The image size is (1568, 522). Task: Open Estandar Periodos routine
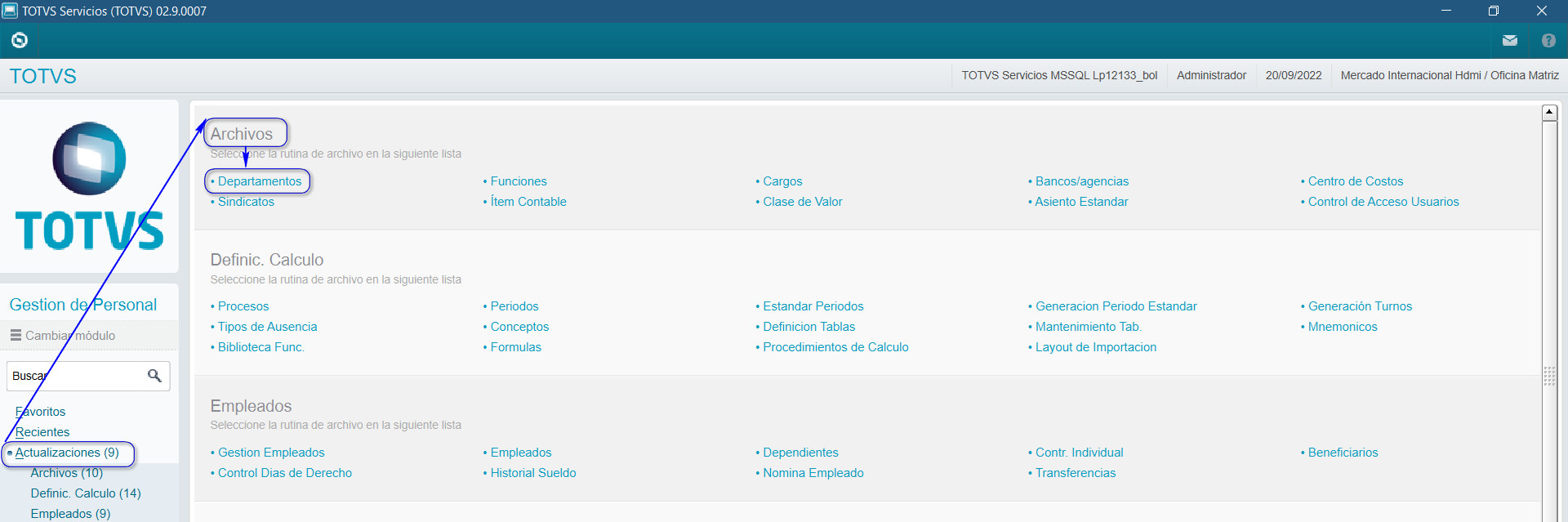coord(813,306)
